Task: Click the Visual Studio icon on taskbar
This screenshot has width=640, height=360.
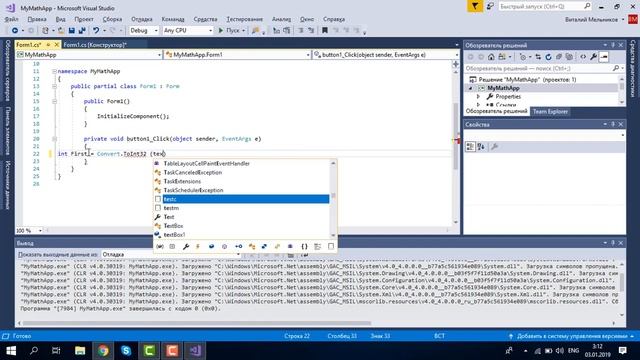Action: click(195, 351)
